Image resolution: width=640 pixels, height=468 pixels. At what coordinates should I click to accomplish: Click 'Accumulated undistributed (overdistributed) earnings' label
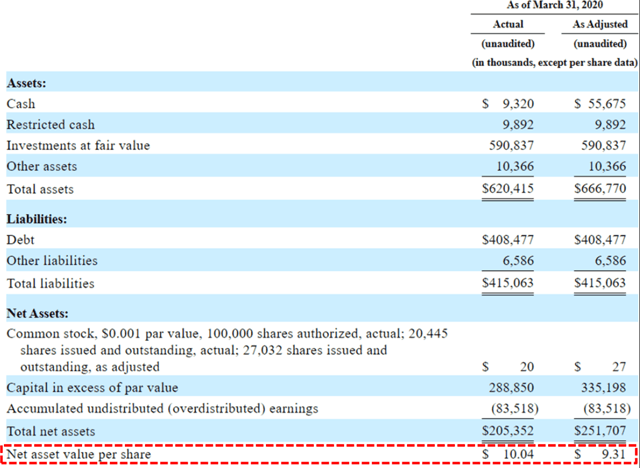[x=162, y=409]
